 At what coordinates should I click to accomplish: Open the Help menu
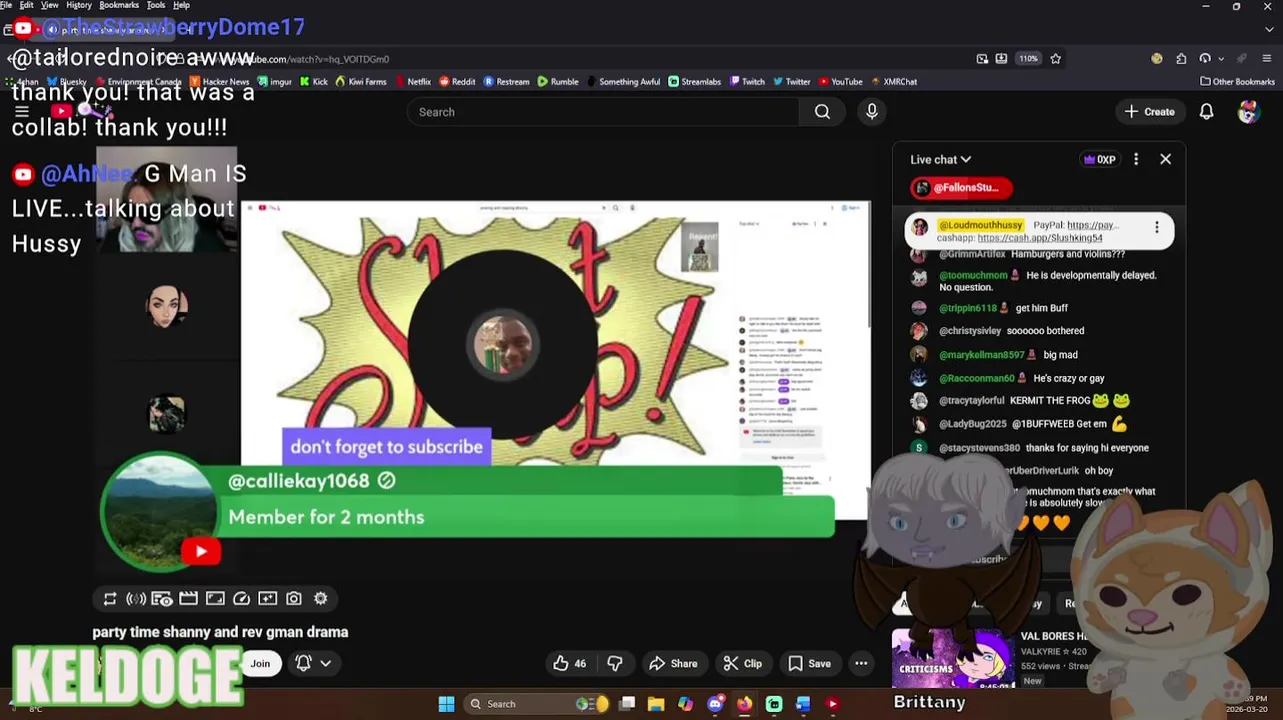(181, 5)
